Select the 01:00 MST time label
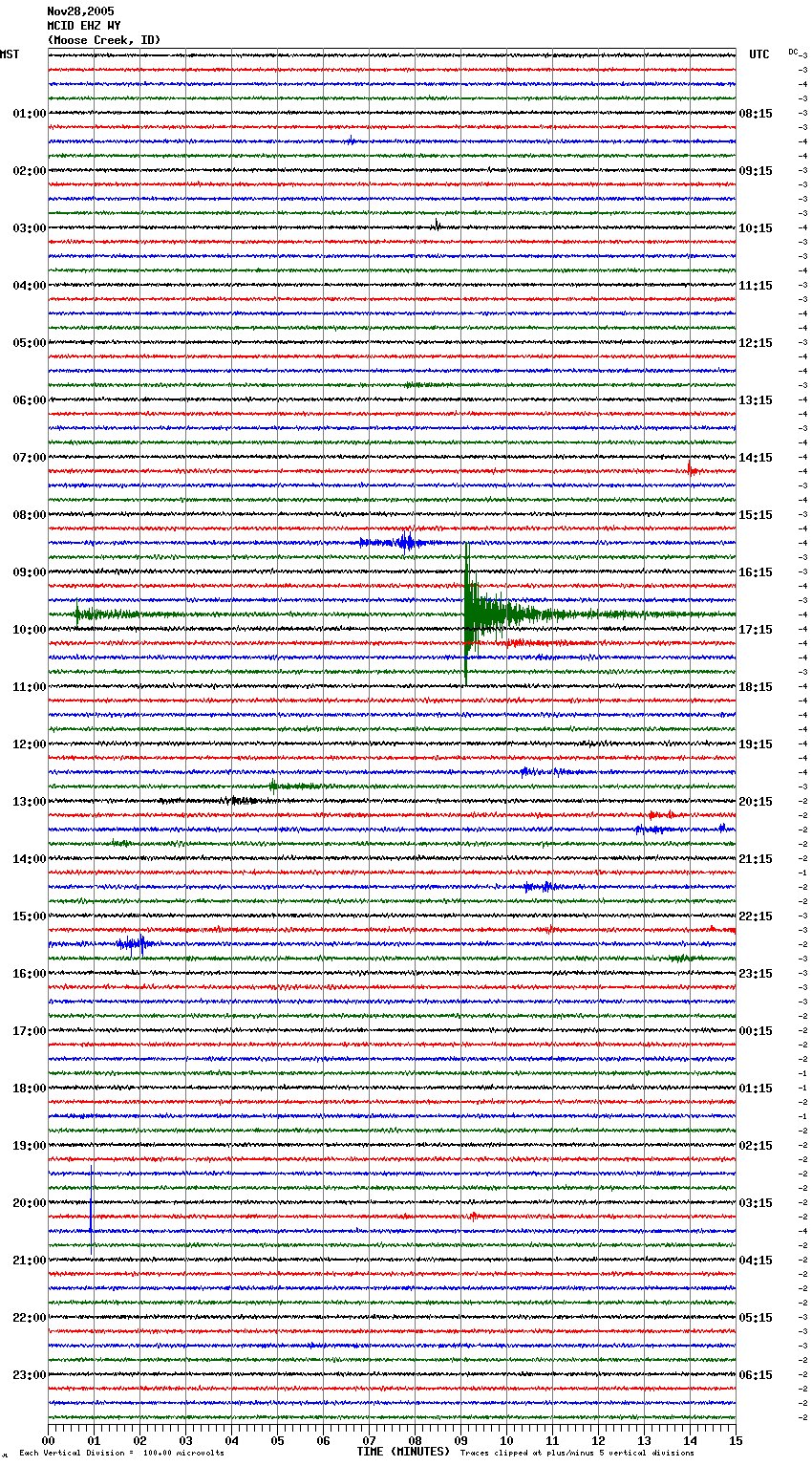Viewport: 812px width, 1466px height. click(x=30, y=114)
